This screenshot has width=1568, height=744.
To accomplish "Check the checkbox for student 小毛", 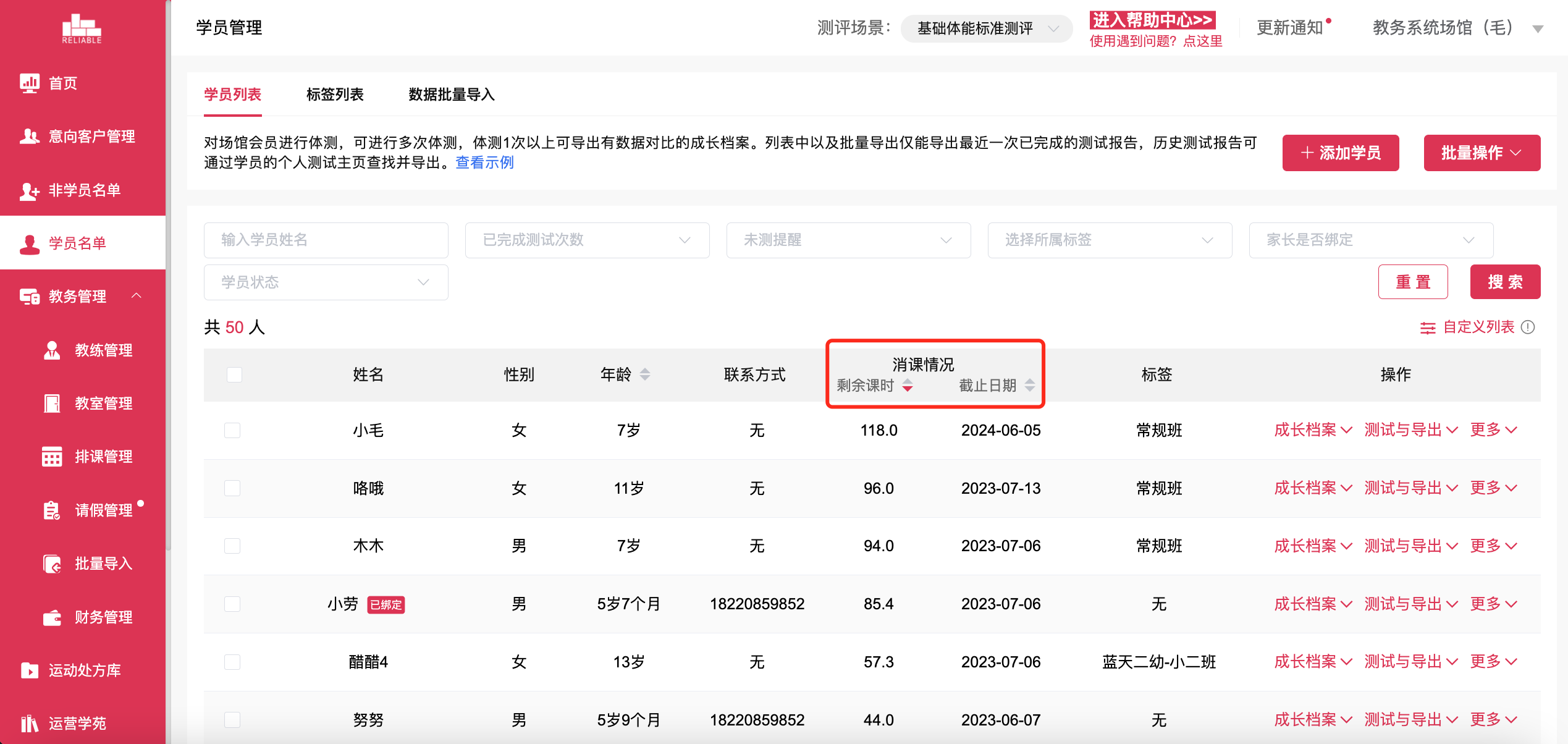I will coord(232,430).
